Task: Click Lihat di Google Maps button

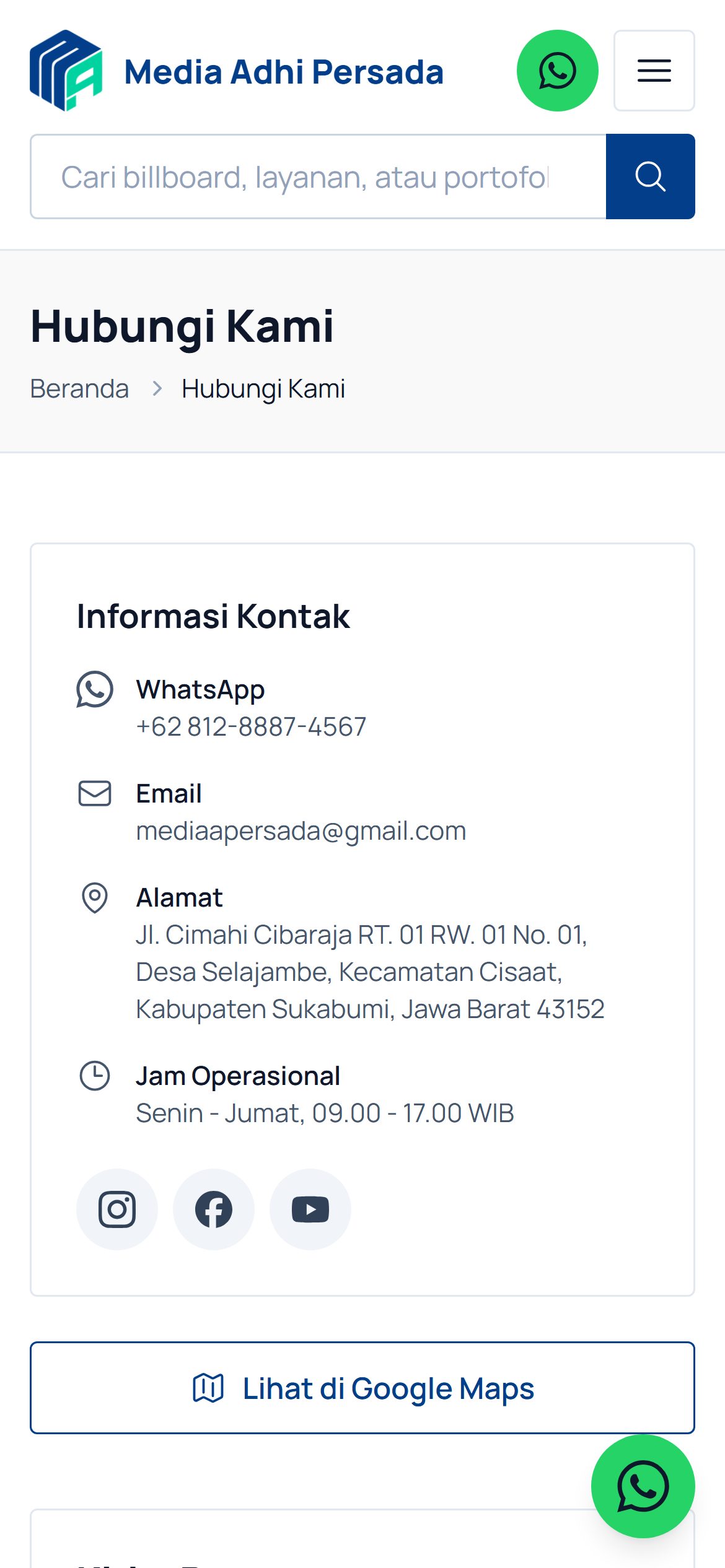Action: (x=362, y=1388)
